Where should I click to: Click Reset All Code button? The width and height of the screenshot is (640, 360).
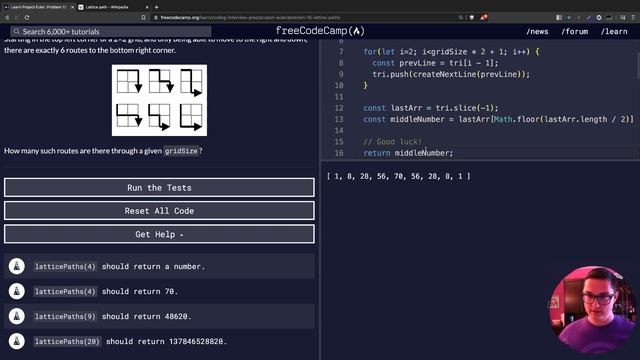click(x=159, y=211)
